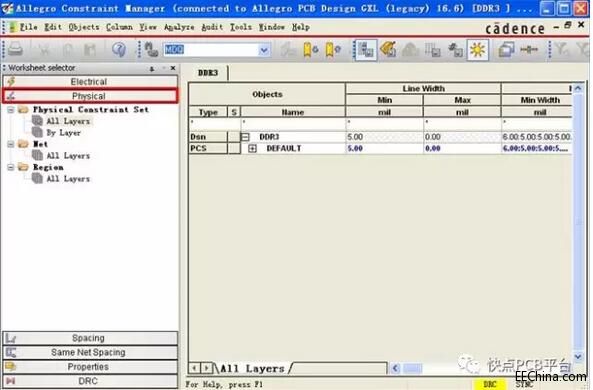Viewport: 593px width, 390px height.
Task: Collapse the Physical Constraint Set folder
Action: pos(11,110)
